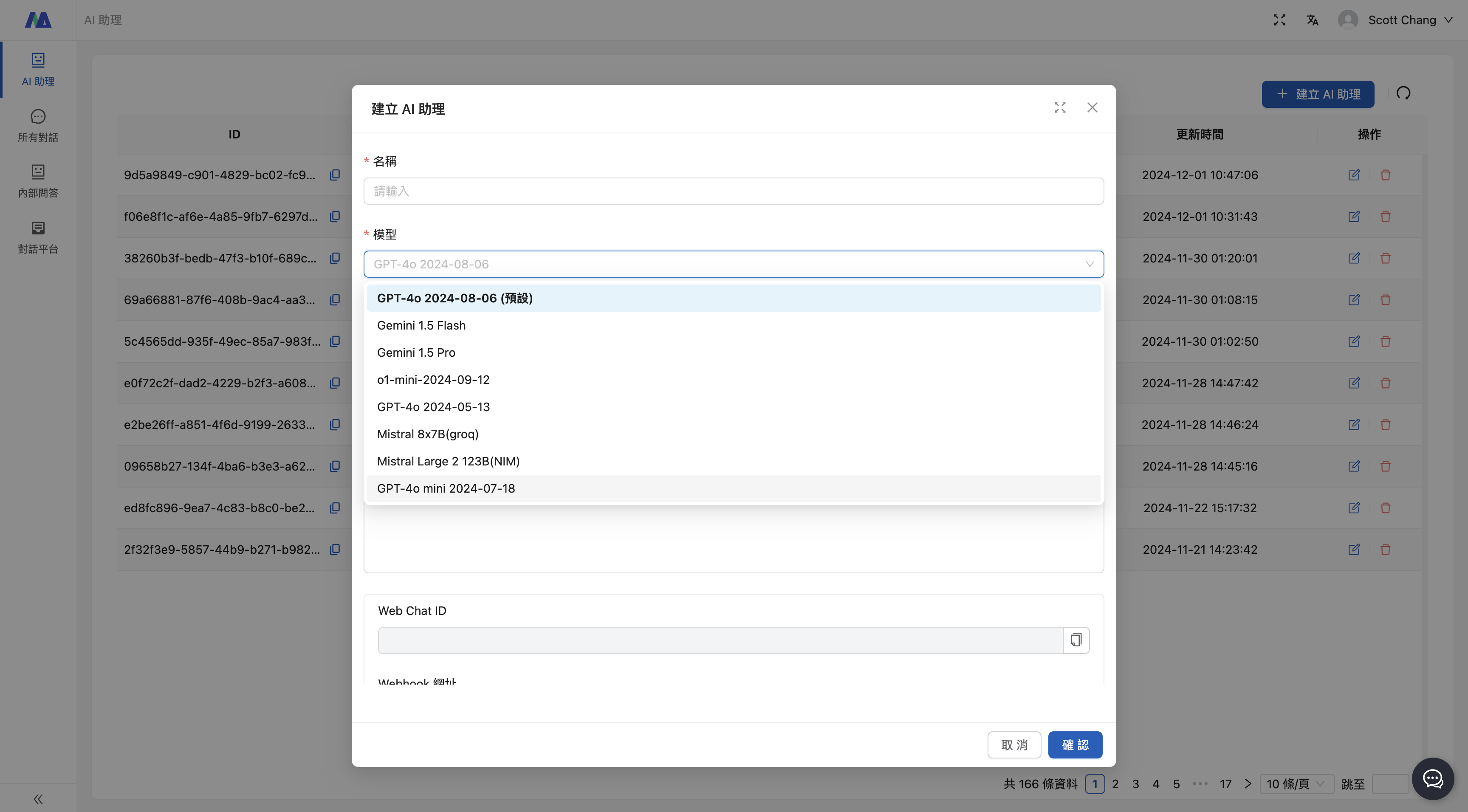Open the 對話平台 sidebar item
Screen dimensions: 1468x812
(x=38, y=237)
